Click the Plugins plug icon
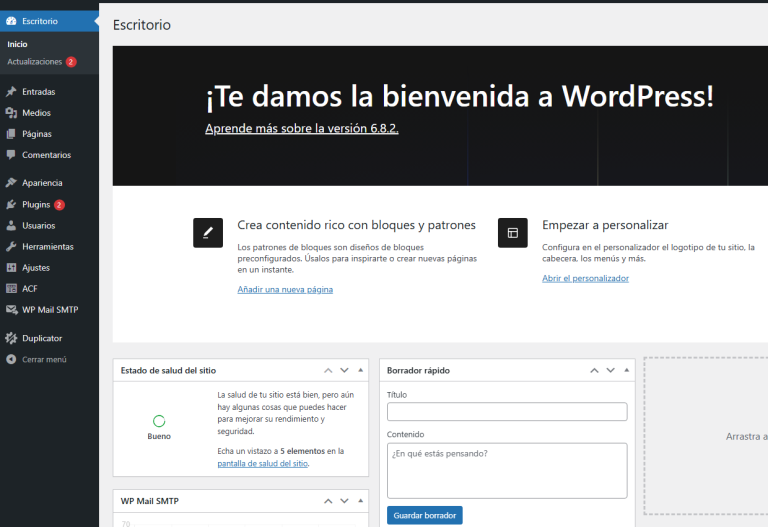This screenshot has height=527, width=768. click(11, 204)
